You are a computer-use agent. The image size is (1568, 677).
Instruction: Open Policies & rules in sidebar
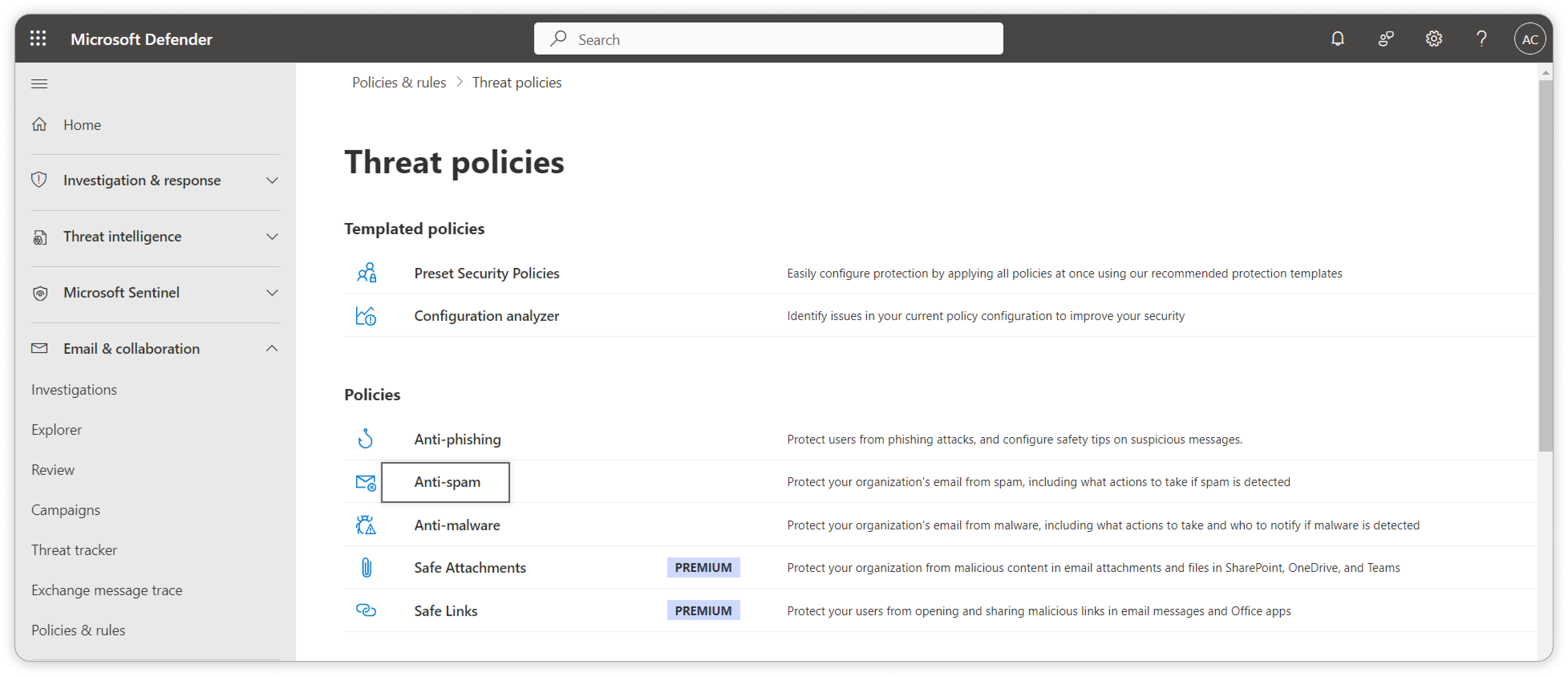click(x=79, y=630)
